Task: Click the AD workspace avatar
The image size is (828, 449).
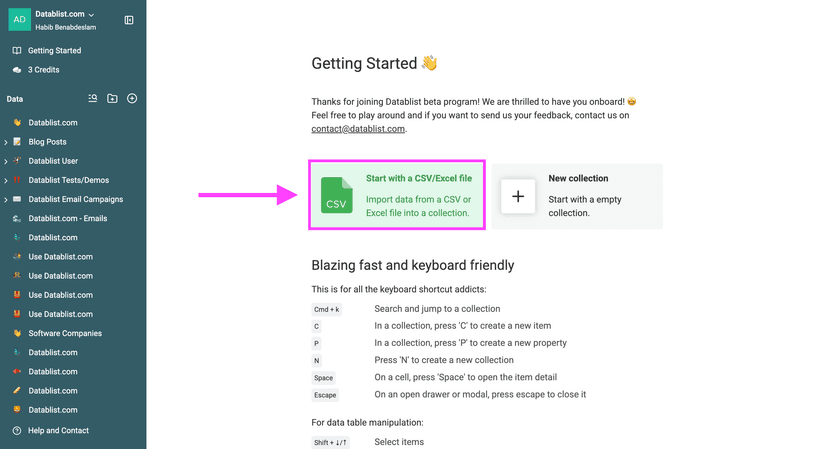Action: 19,20
